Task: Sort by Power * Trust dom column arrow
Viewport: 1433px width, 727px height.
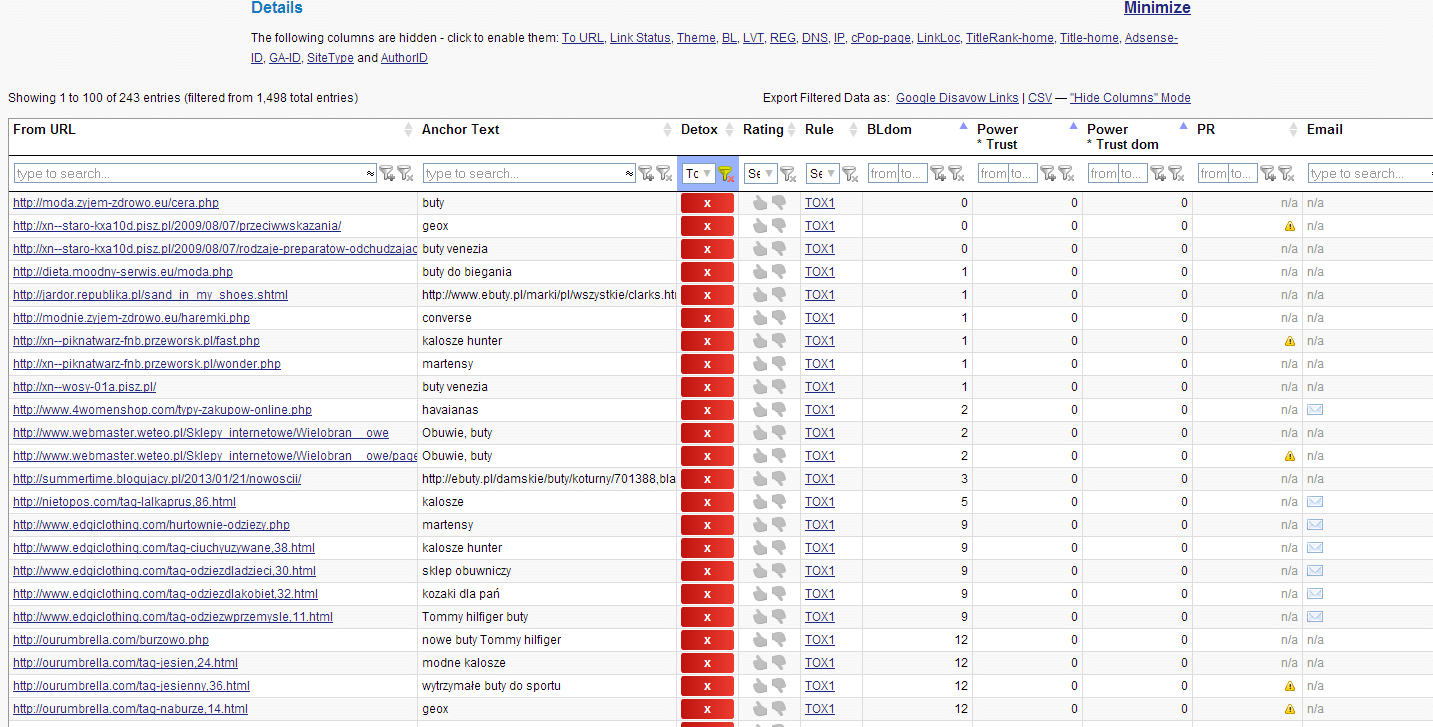Action: (x=1183, y=126)
